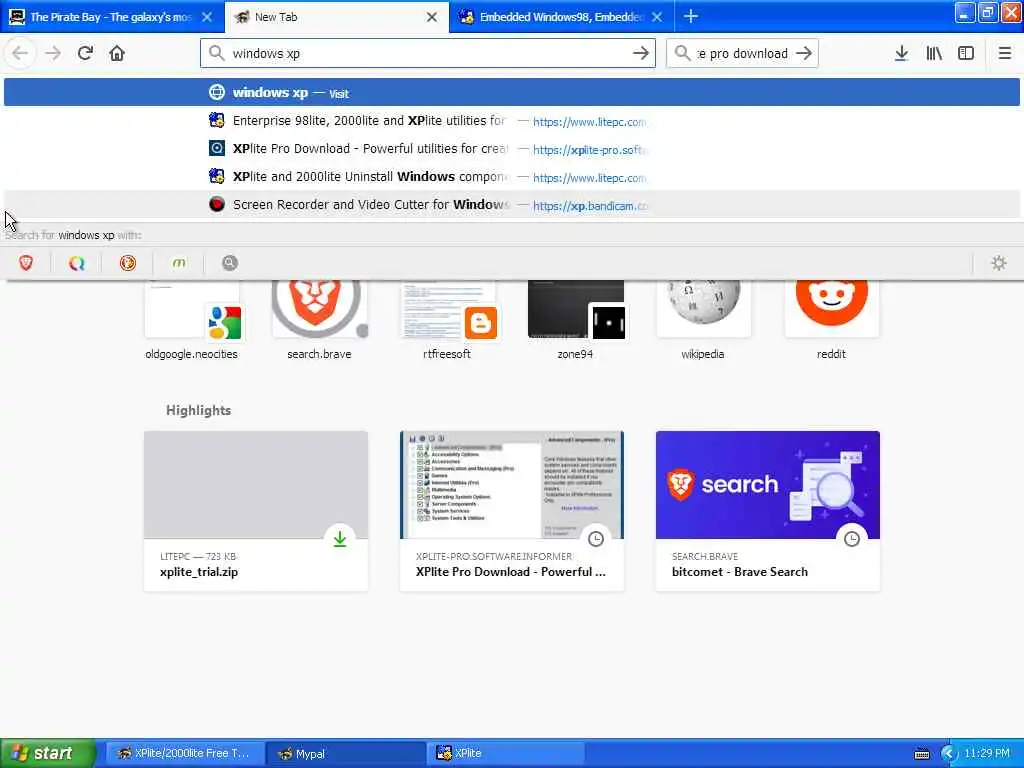Screen dimensions: 1024x768
Task: Click the keyboard icon in system tray
Action: tap(921, 754)
